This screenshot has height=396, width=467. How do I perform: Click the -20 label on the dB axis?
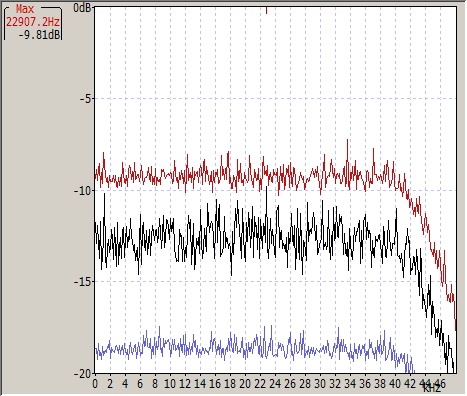(82, 374)
